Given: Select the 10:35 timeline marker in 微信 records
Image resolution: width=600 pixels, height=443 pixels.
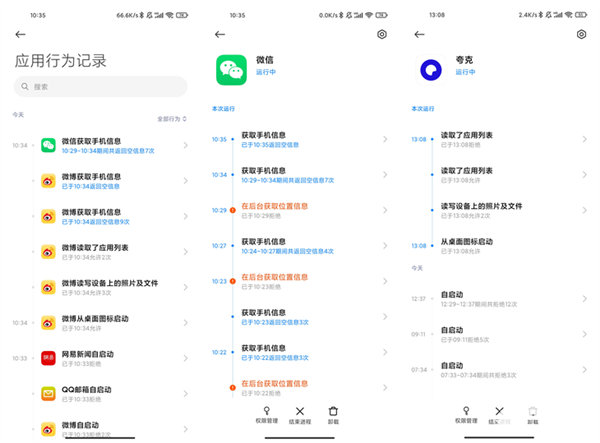Looking at the screenshot, I should point(232,139).
